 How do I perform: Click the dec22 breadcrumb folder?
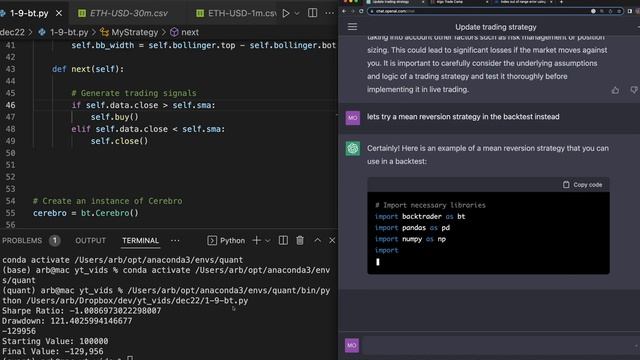pos(12,32)
